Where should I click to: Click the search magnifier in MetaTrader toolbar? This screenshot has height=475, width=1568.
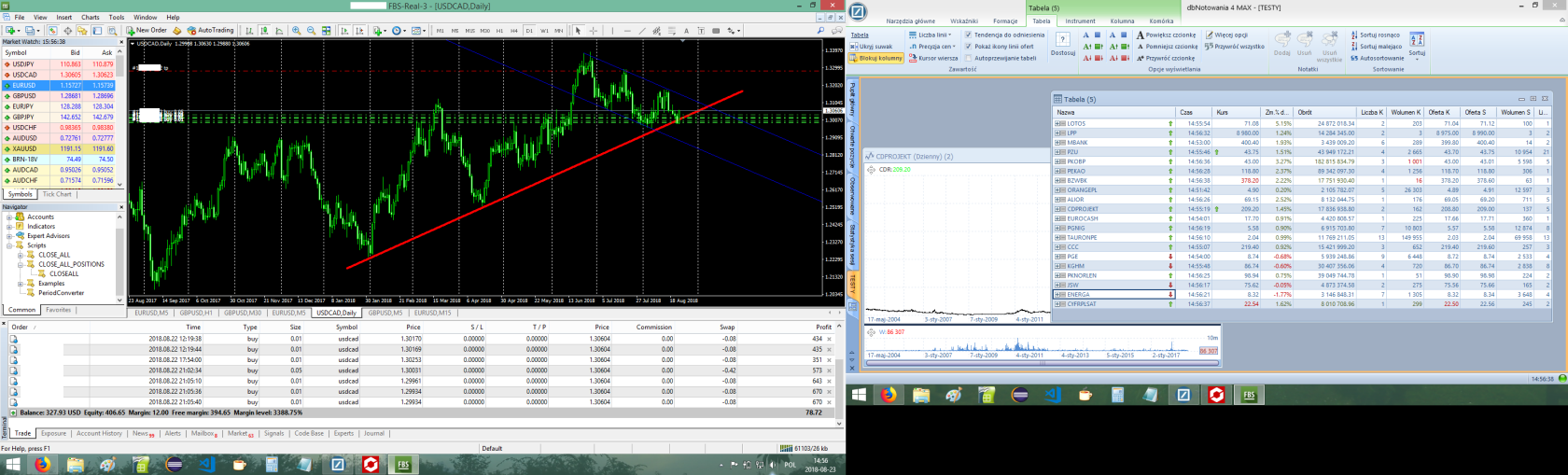pyautogui.click(x=821, y=30)
